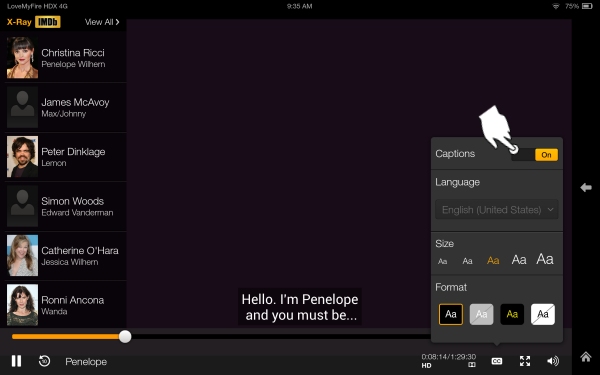Screen dimensions: 600x375
Task: Choose black-on-white caption format swatch
Action: [x=543, y=314]
